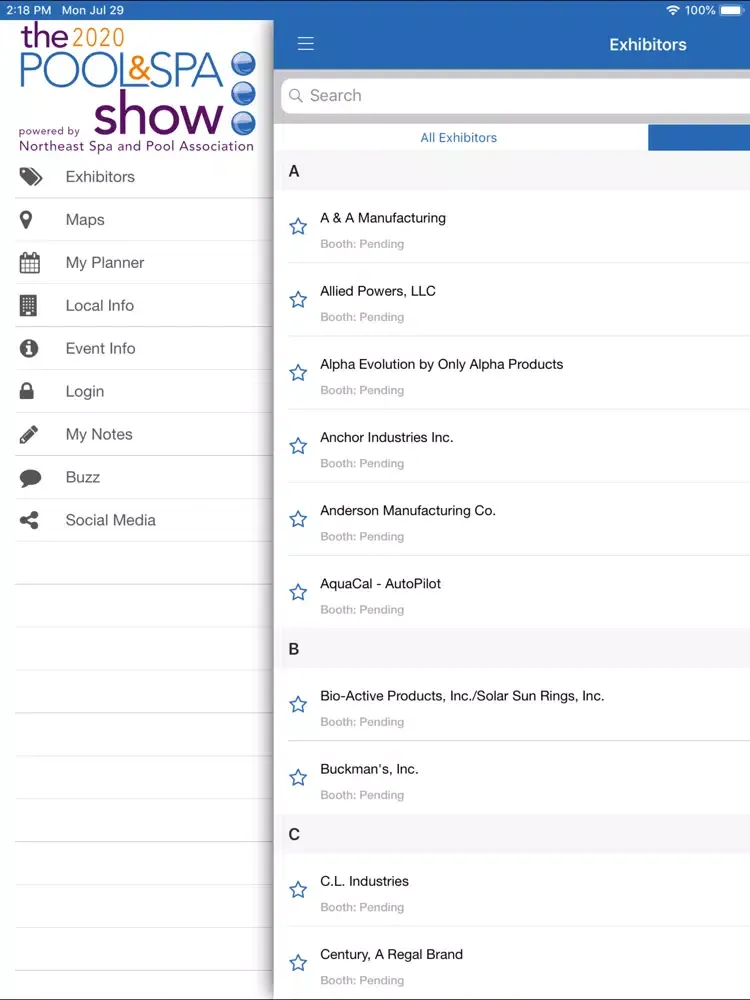Favorite A & A Manufacturing with star
The height and width of the screenshot is (1000, 750).
298,226
